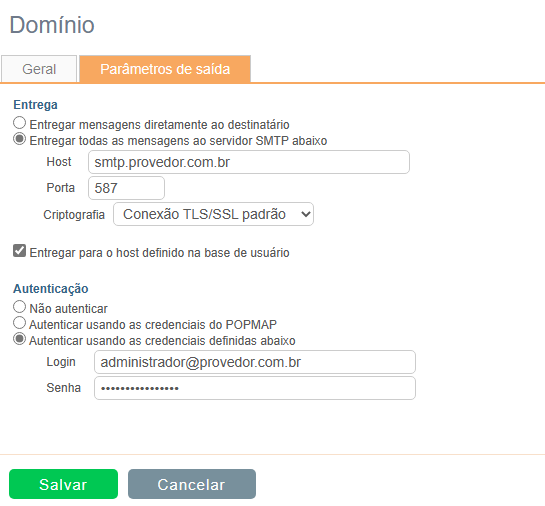Screen dimensions: 545x506
Task: Save with the Salvar button
Action: pyautogui.click(x=64, y=484)
